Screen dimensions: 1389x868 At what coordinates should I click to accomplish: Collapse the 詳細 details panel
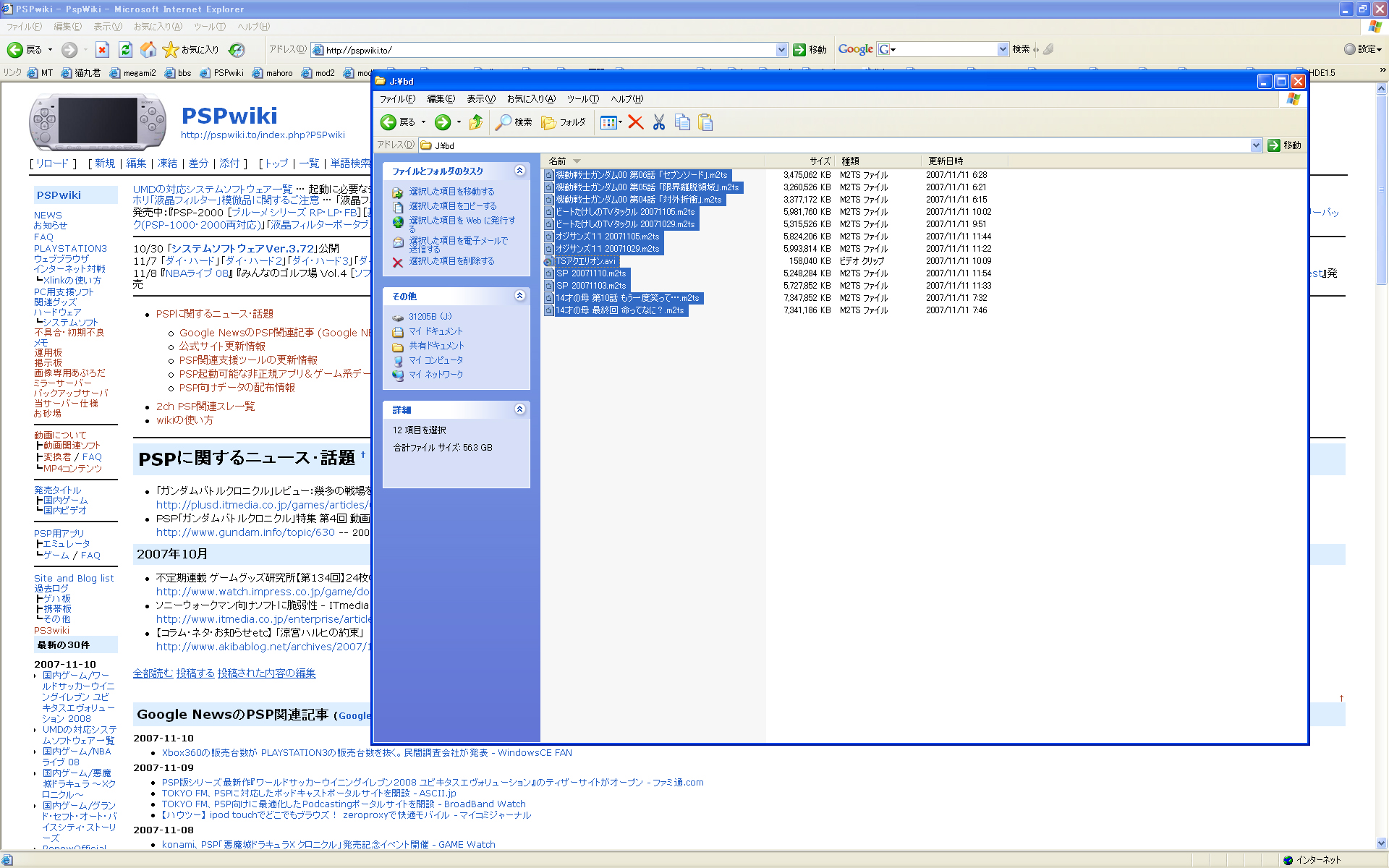click(519, 409)
